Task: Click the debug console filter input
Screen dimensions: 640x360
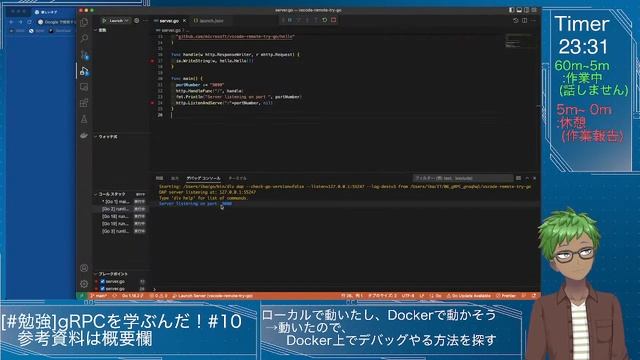Action: tap(463, 178)
